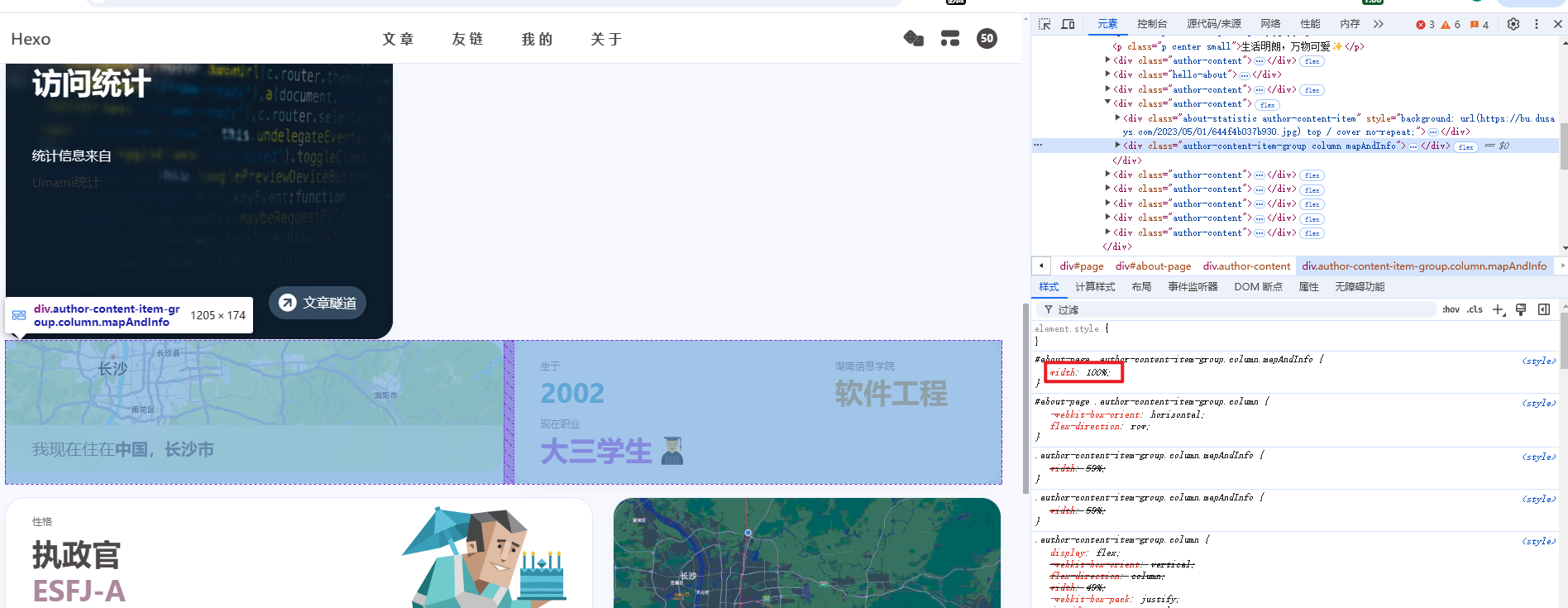Collapse the expanded author-content div
Viewport: 1568px width, 608px height.
click(1108, 103)
